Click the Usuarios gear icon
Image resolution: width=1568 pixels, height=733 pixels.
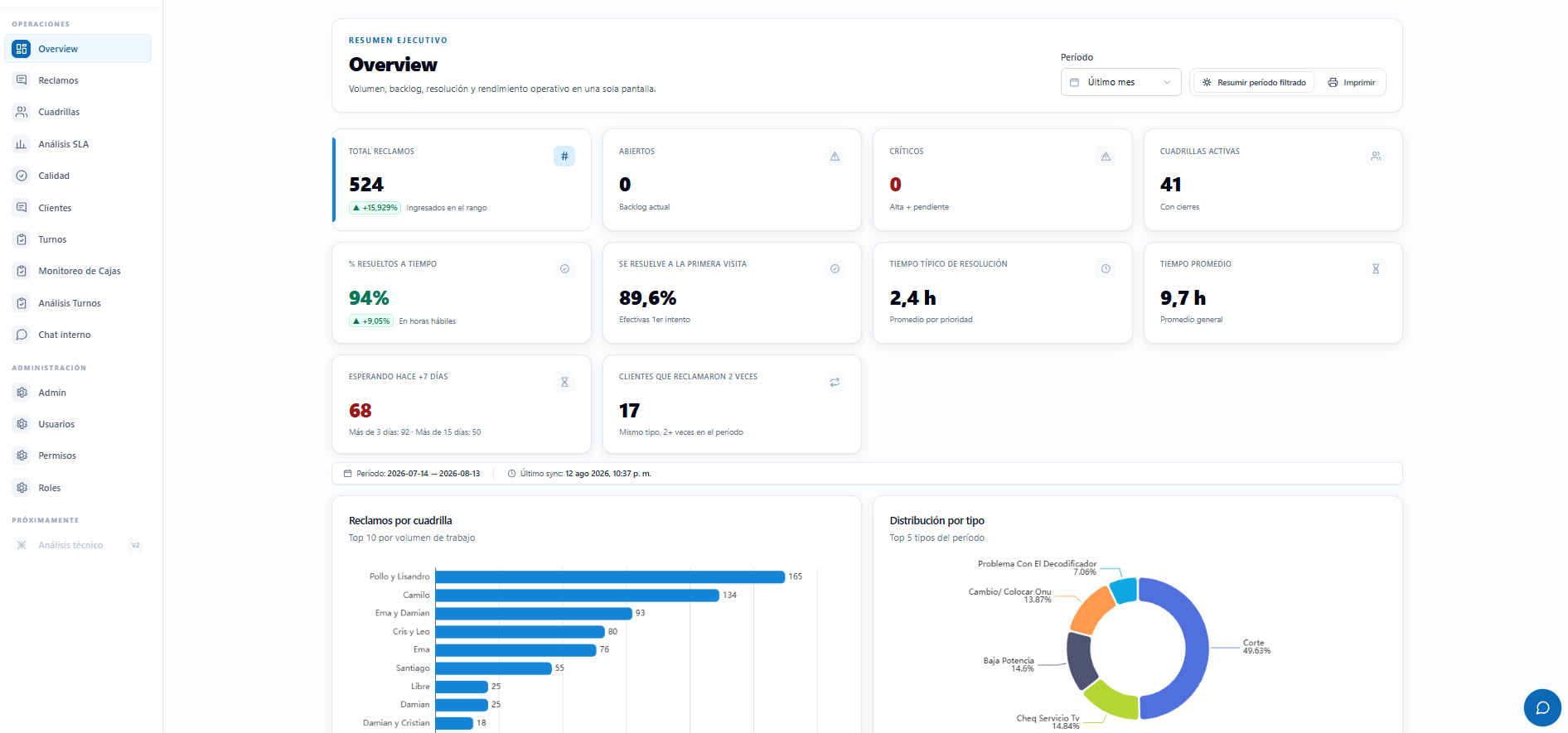pos(22,424)
